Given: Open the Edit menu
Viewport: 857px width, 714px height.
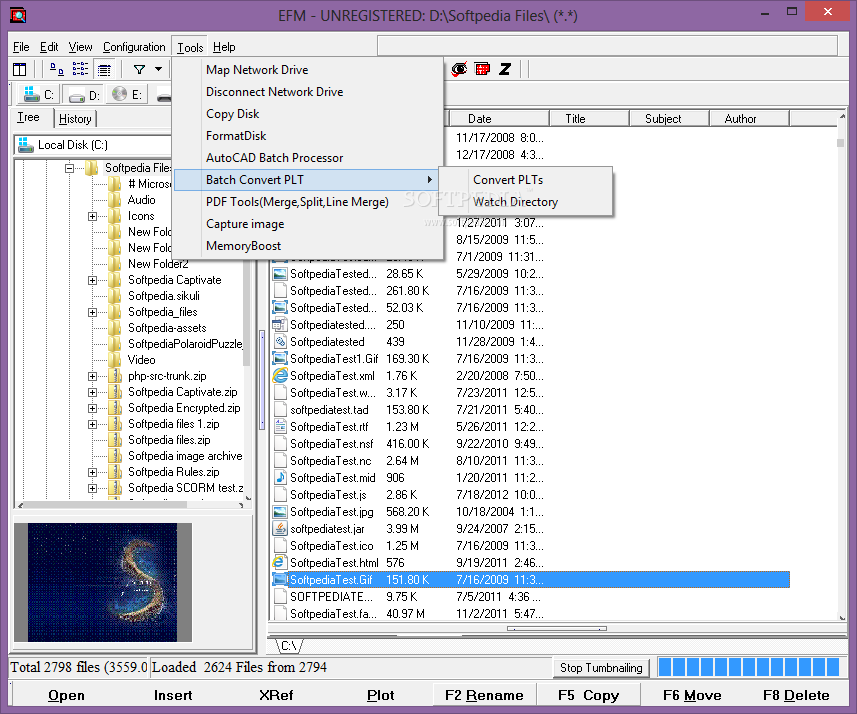Looking at the screenshot, I should 49,47.
